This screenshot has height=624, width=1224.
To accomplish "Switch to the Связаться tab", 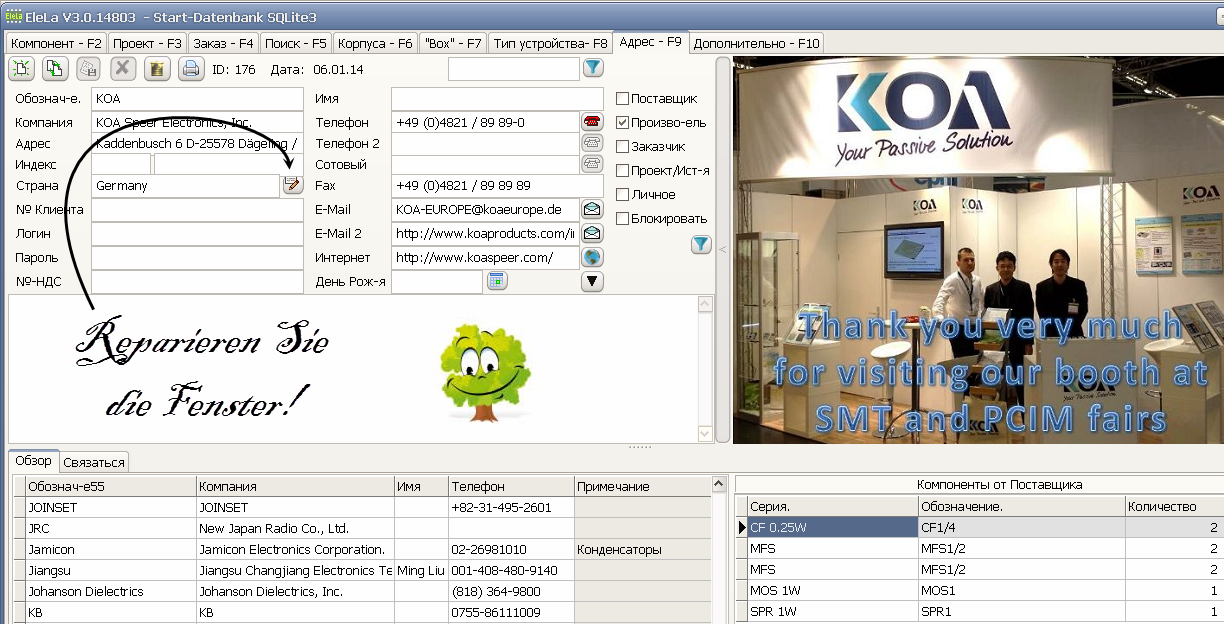I will point(94,462).
